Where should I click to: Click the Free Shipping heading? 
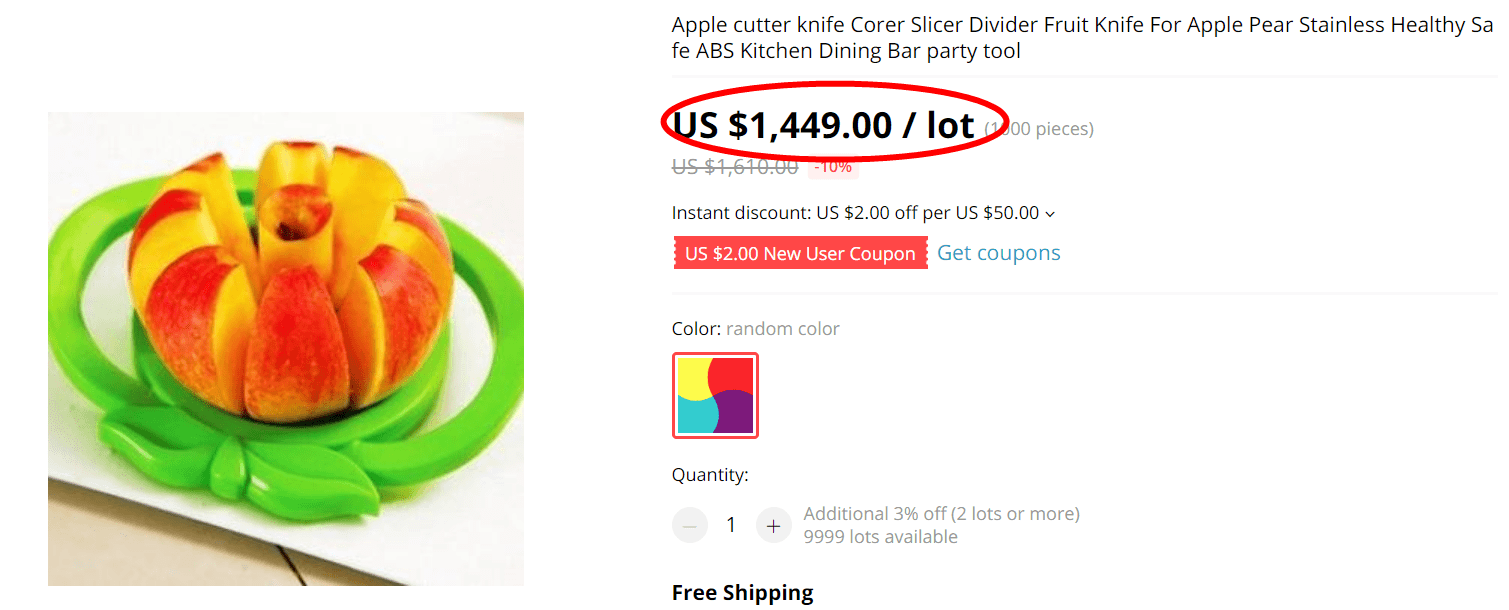point(742,593)
